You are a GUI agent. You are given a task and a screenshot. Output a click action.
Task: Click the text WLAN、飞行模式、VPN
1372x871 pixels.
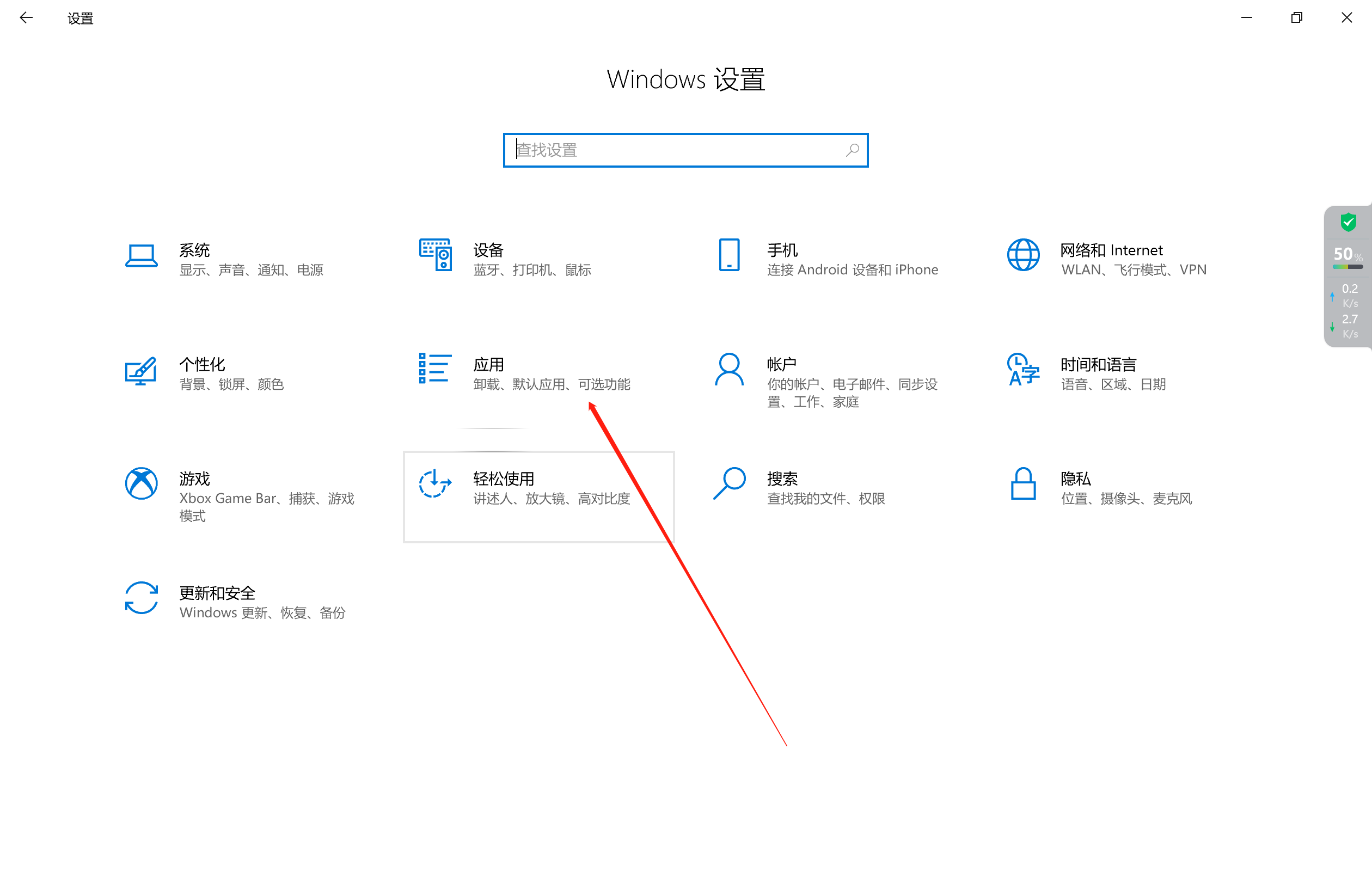coord(1134,270)
